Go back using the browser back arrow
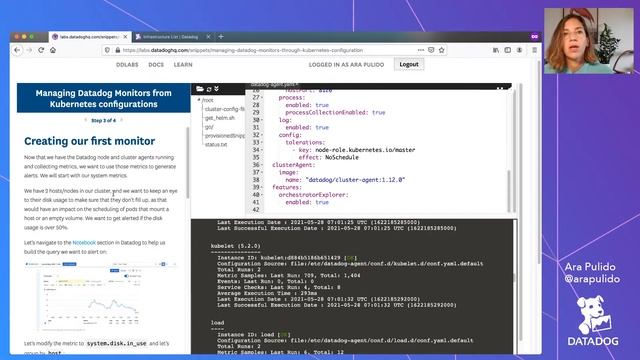This screenshot has width=640, height=360. click(17, 50)
